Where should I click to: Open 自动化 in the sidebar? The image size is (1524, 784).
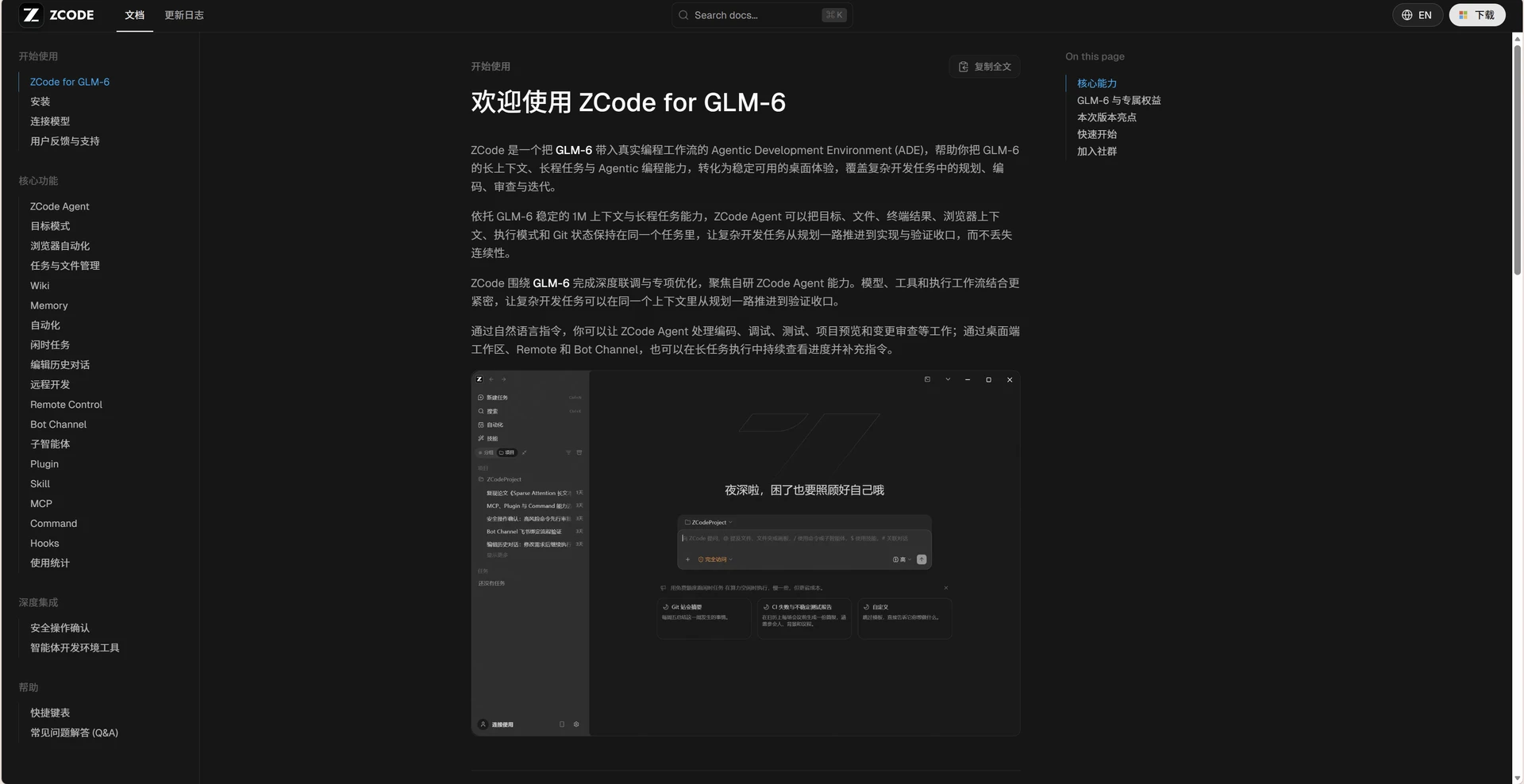(45, 325)
